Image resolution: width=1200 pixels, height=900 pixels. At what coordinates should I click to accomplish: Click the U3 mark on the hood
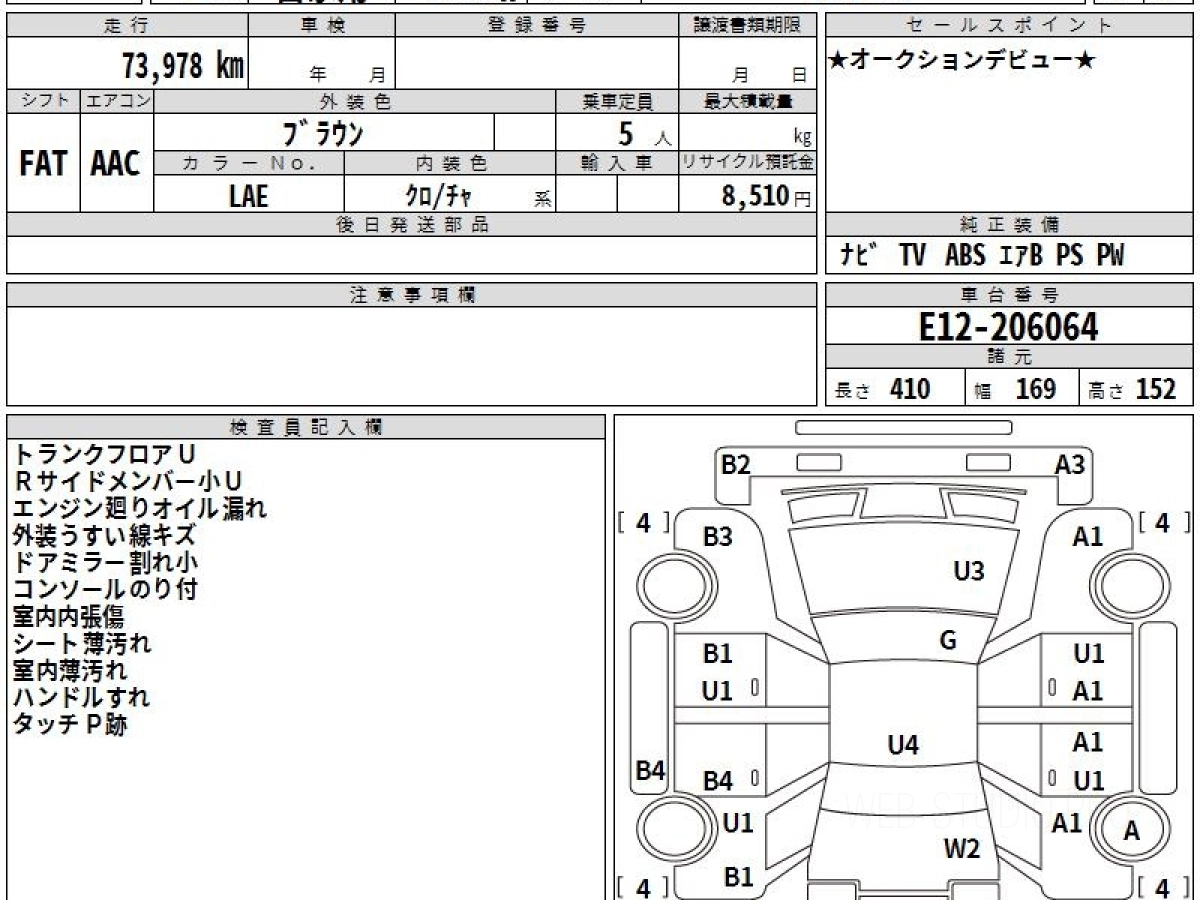tap(968, 571)
